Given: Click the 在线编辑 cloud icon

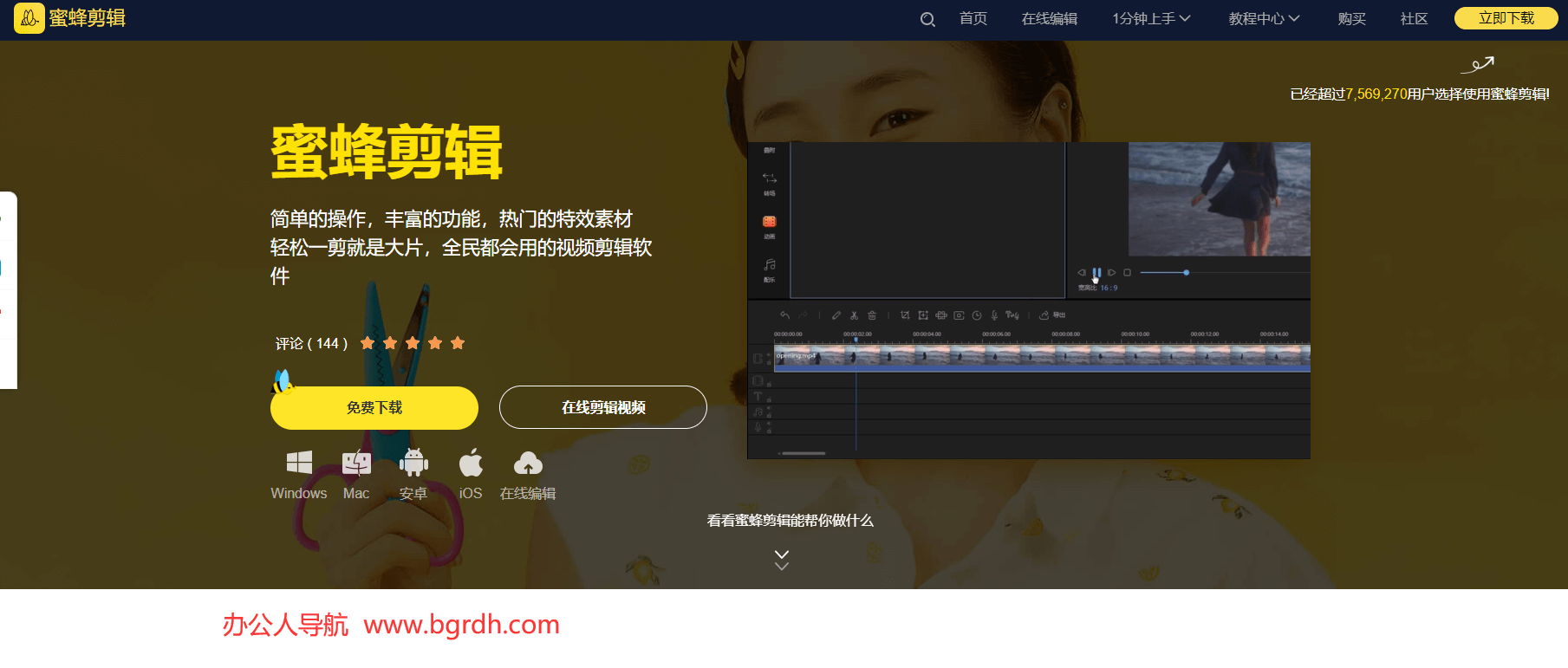Looking at the screenshot, I should 528,464.
